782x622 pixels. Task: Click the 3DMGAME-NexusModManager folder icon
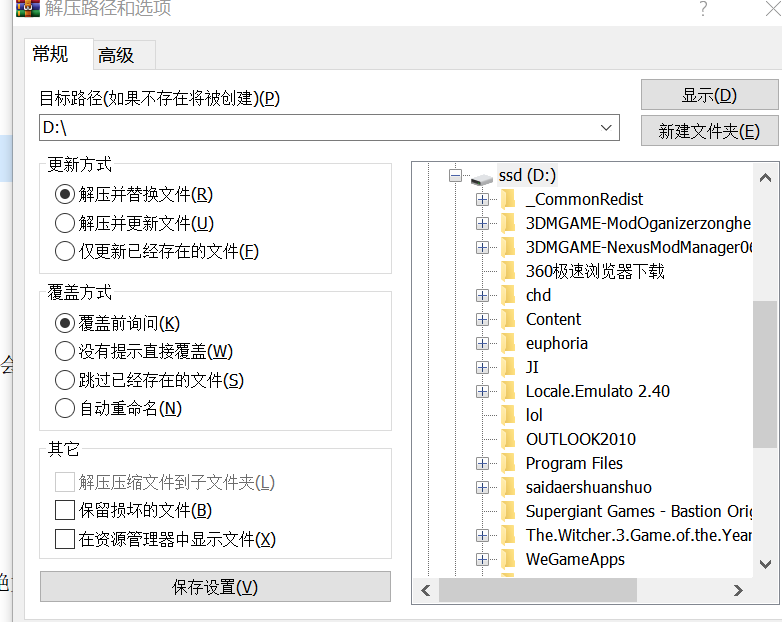(508, 247)
